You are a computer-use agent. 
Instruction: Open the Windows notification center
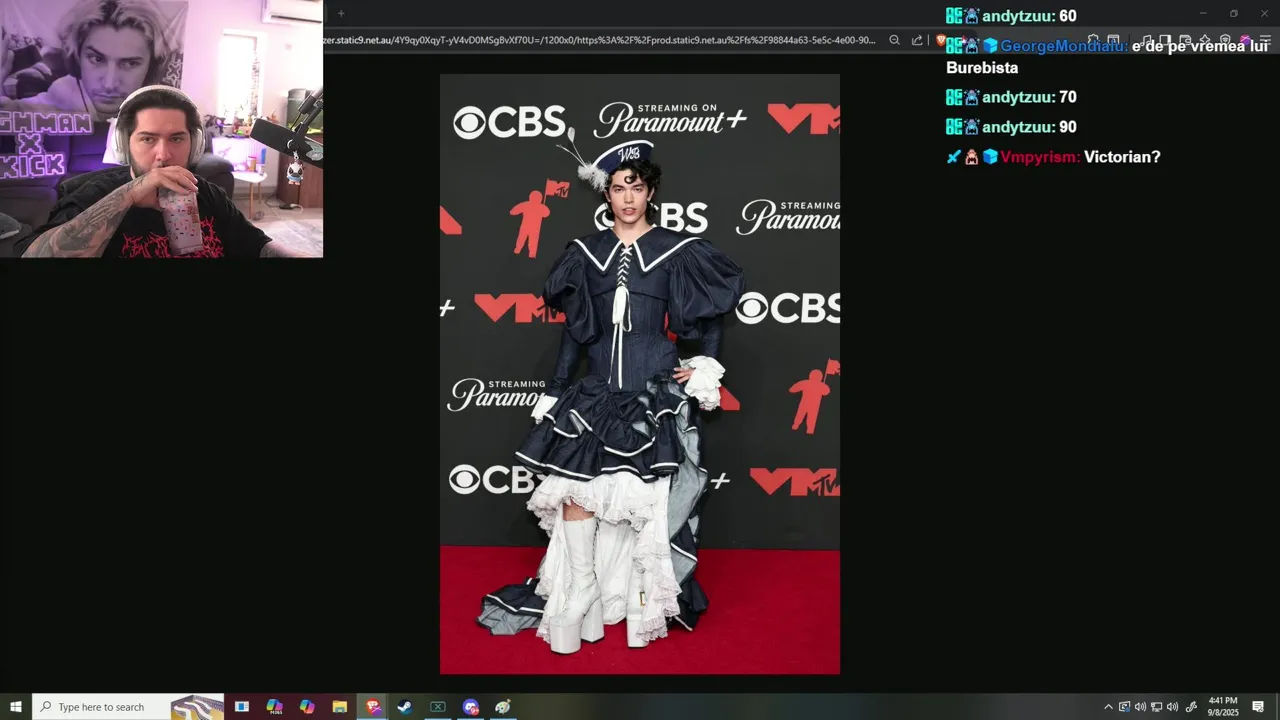pos(1258,707)
